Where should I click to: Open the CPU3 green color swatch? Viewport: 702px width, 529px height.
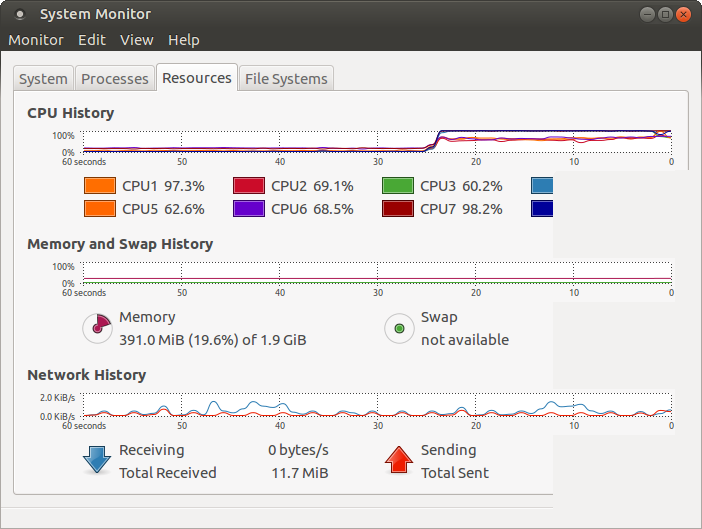(398, 185)
